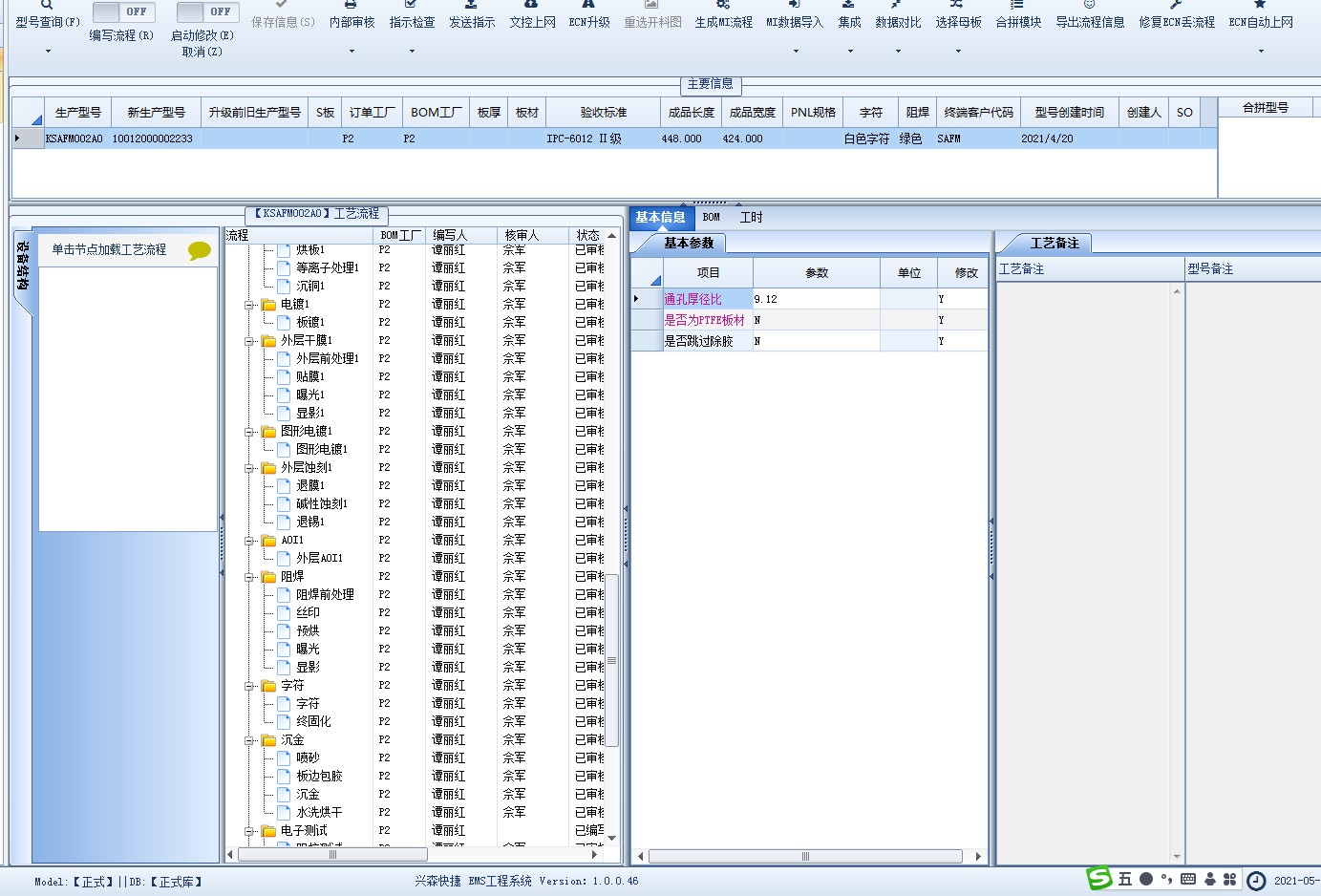The width and height of the screenshot is (1321, 896).
Task: Click the 发送指示 upload icon
Action: click(471, 5)
